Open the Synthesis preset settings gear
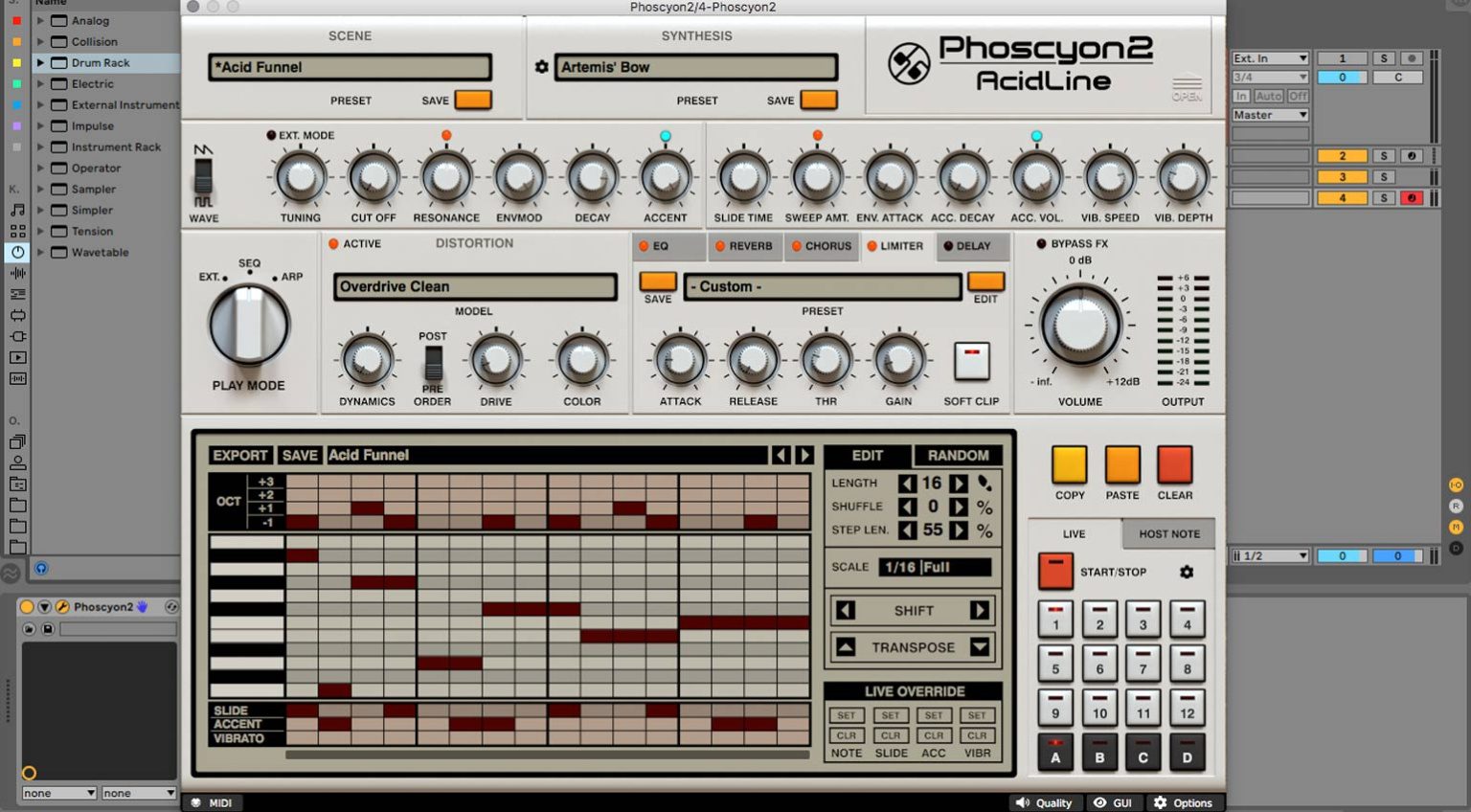The width and height of the screenshot is (1471, 812). 542,67
